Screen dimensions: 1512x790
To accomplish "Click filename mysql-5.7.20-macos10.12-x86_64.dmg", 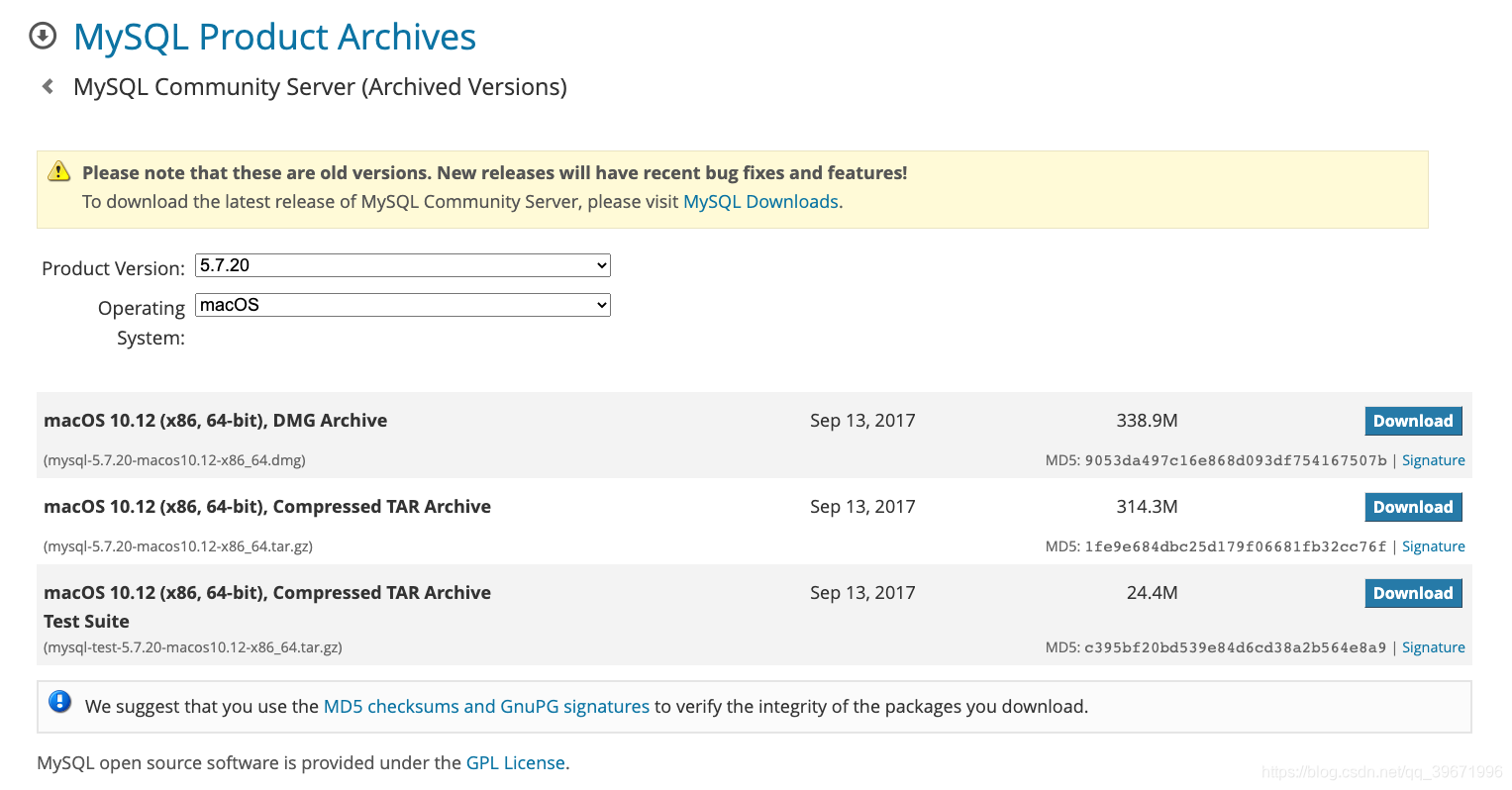I will (x=174, y=460).
